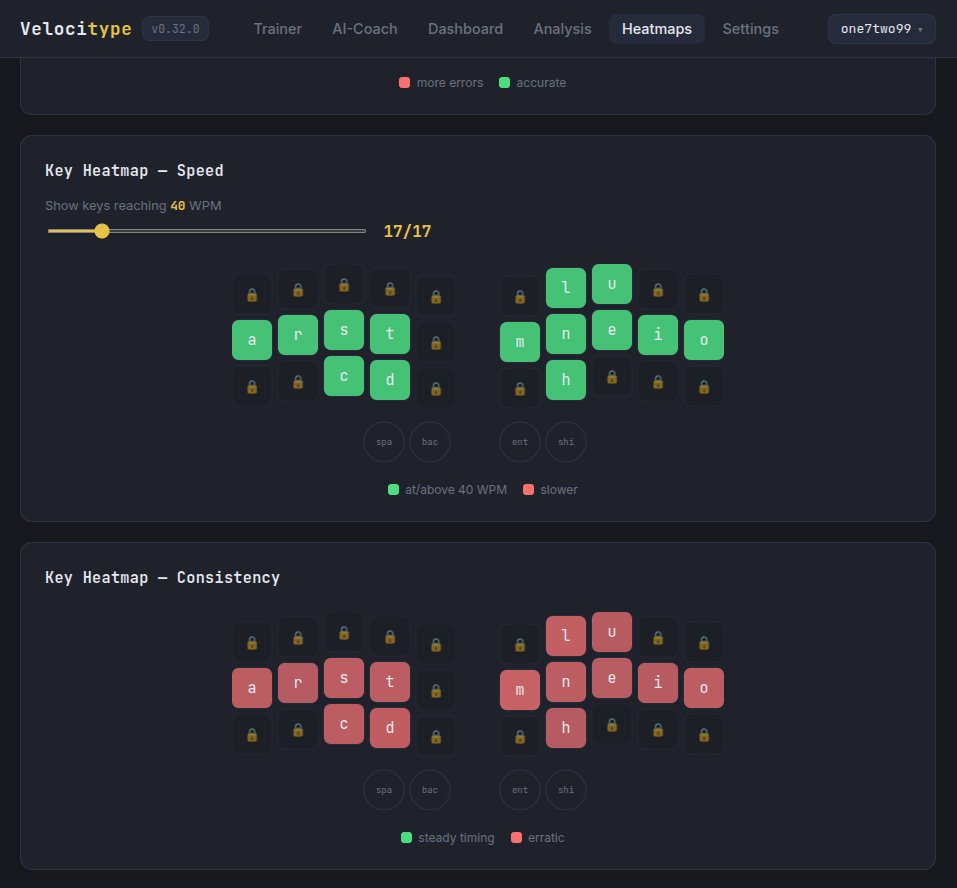Click the 'm' key in Speed heatmap
The image size is (957, 888).
pos(520,342)
